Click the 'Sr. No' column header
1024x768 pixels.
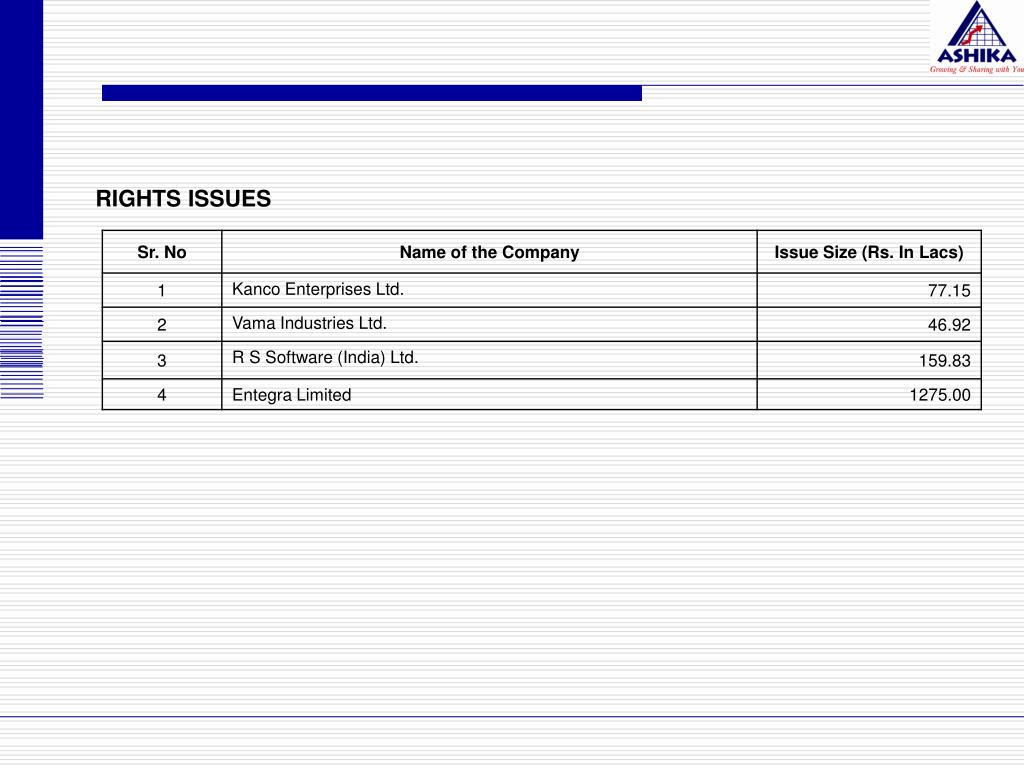(162, 252)
